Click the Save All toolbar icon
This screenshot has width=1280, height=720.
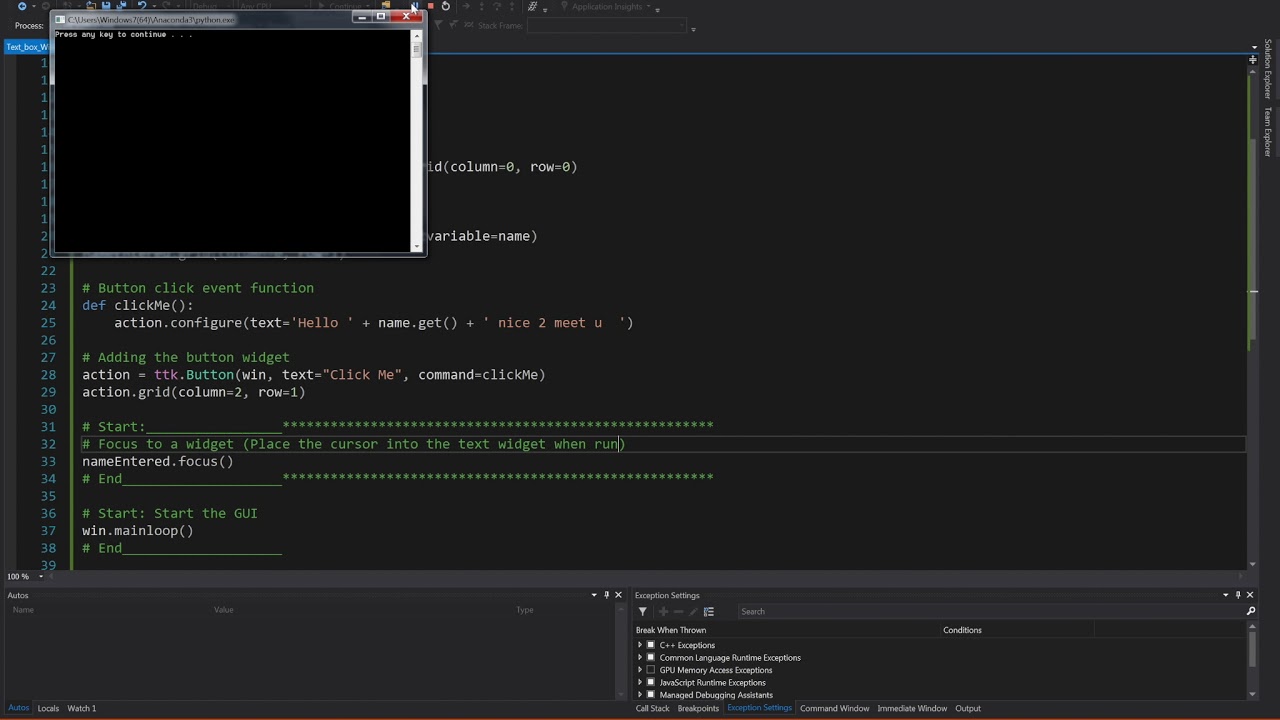coord(121,6)
